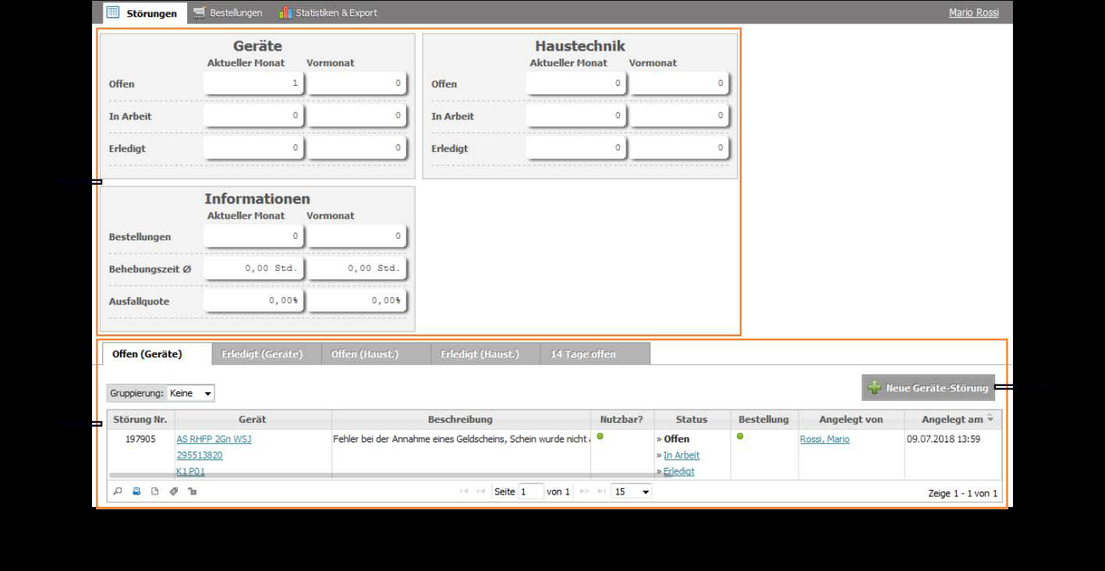Go to first page using pager icon
This screenshot has width=1105, height=571.
[464, 491]
